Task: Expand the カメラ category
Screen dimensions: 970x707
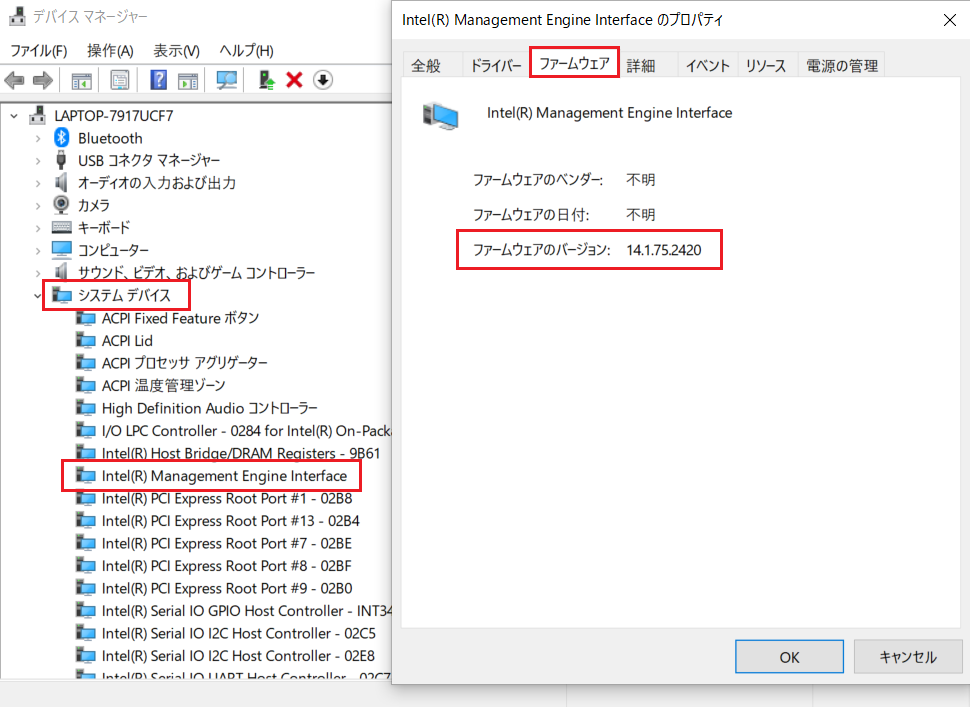Action: [x=38, y=205]
